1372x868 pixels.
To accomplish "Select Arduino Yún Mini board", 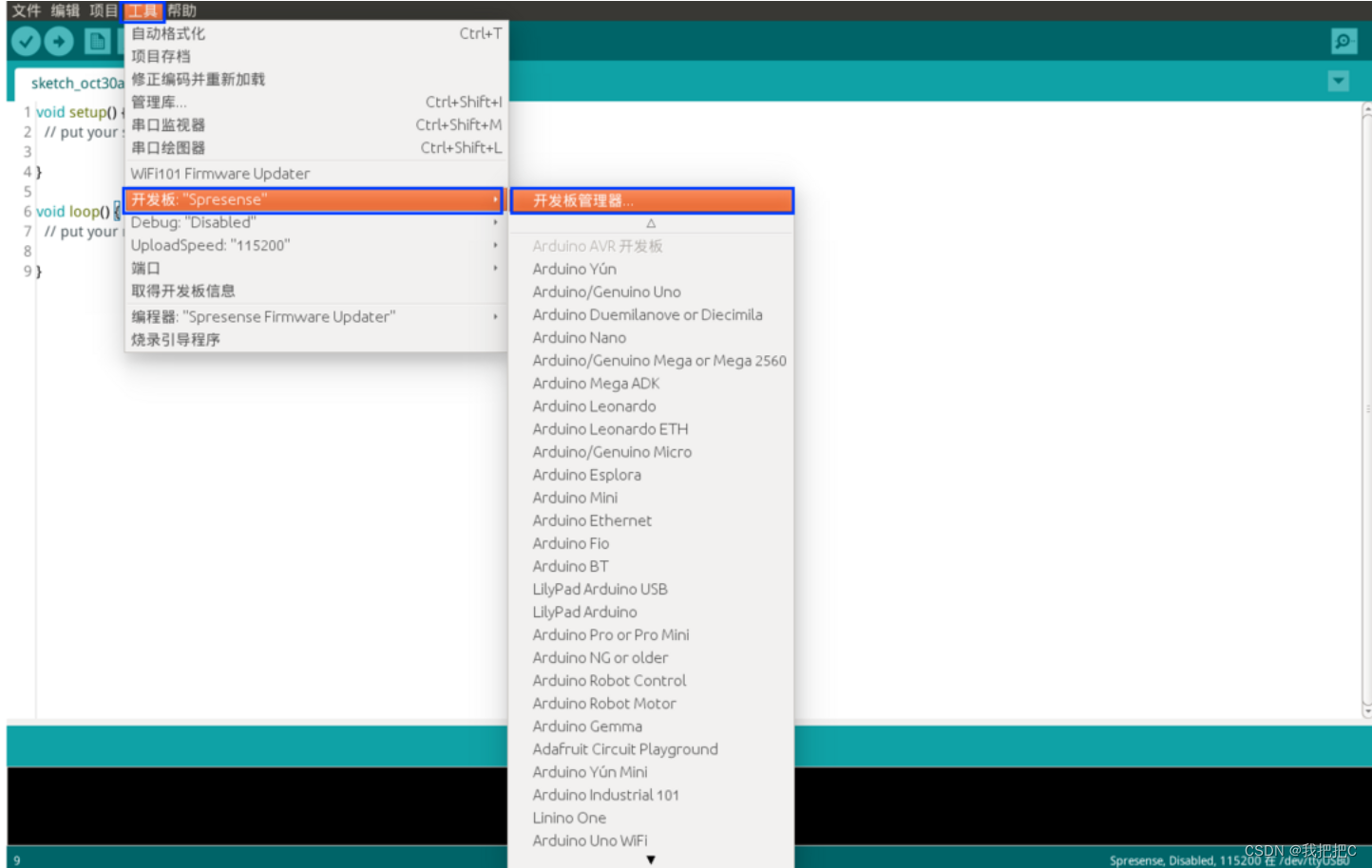I will 651,772.
